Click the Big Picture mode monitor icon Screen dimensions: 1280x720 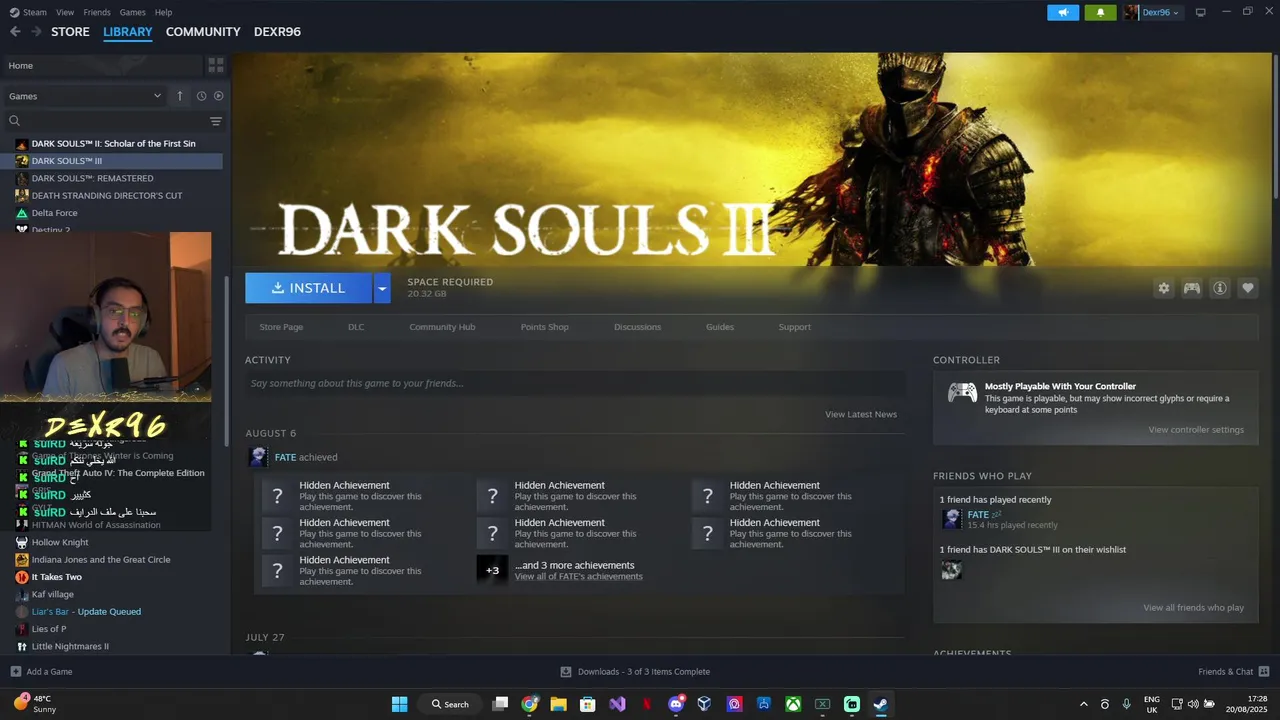coord(1200,12)
